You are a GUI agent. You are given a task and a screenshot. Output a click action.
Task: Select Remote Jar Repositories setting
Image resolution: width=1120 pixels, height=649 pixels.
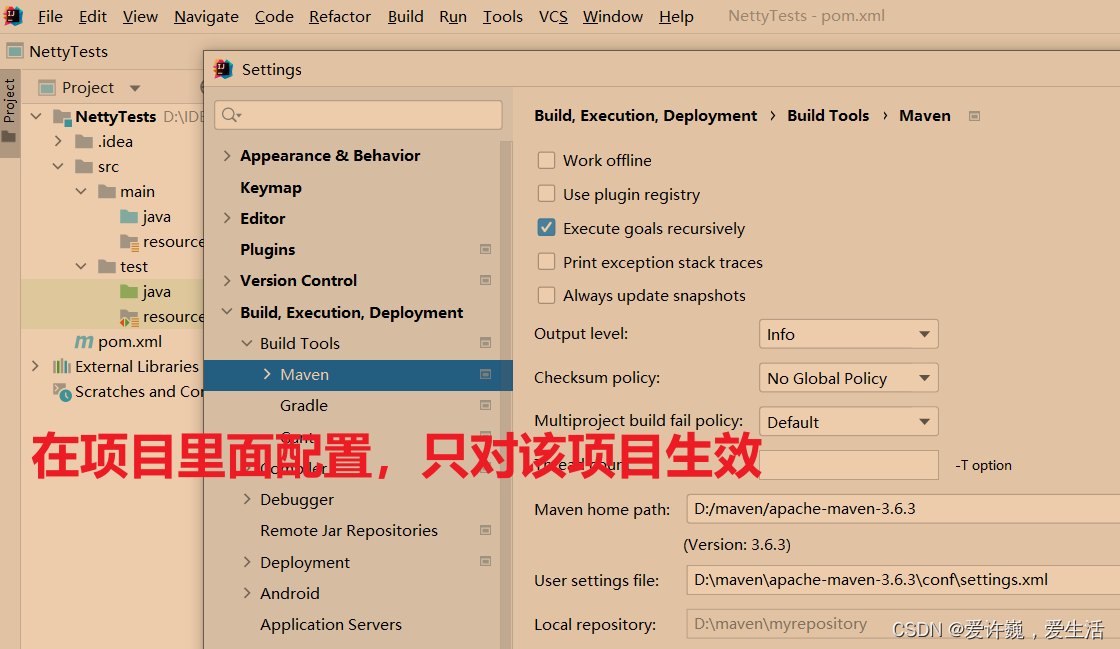click(349, 530)
